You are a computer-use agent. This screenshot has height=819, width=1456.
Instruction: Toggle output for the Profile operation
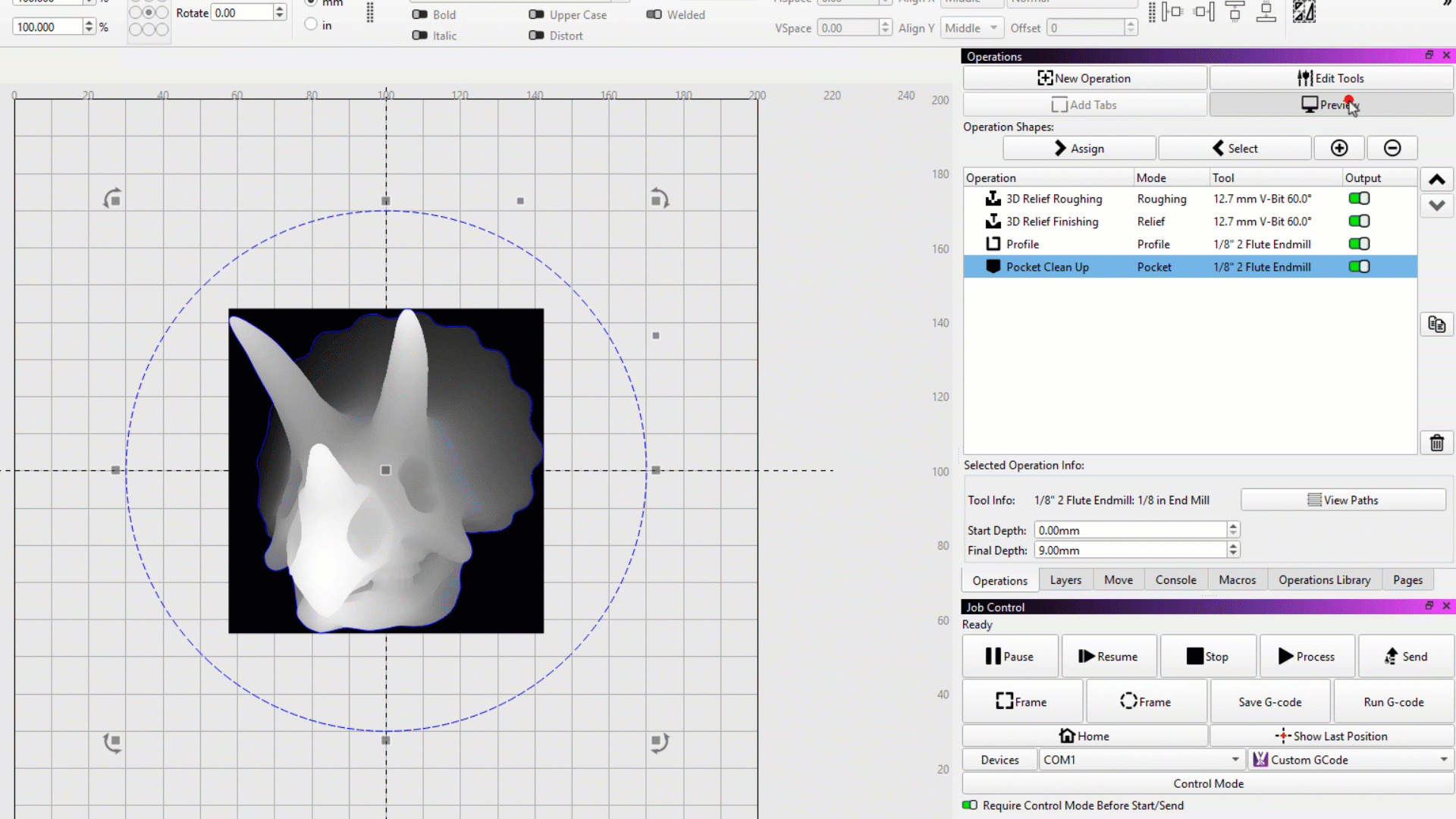click(x=1359, y=244)
